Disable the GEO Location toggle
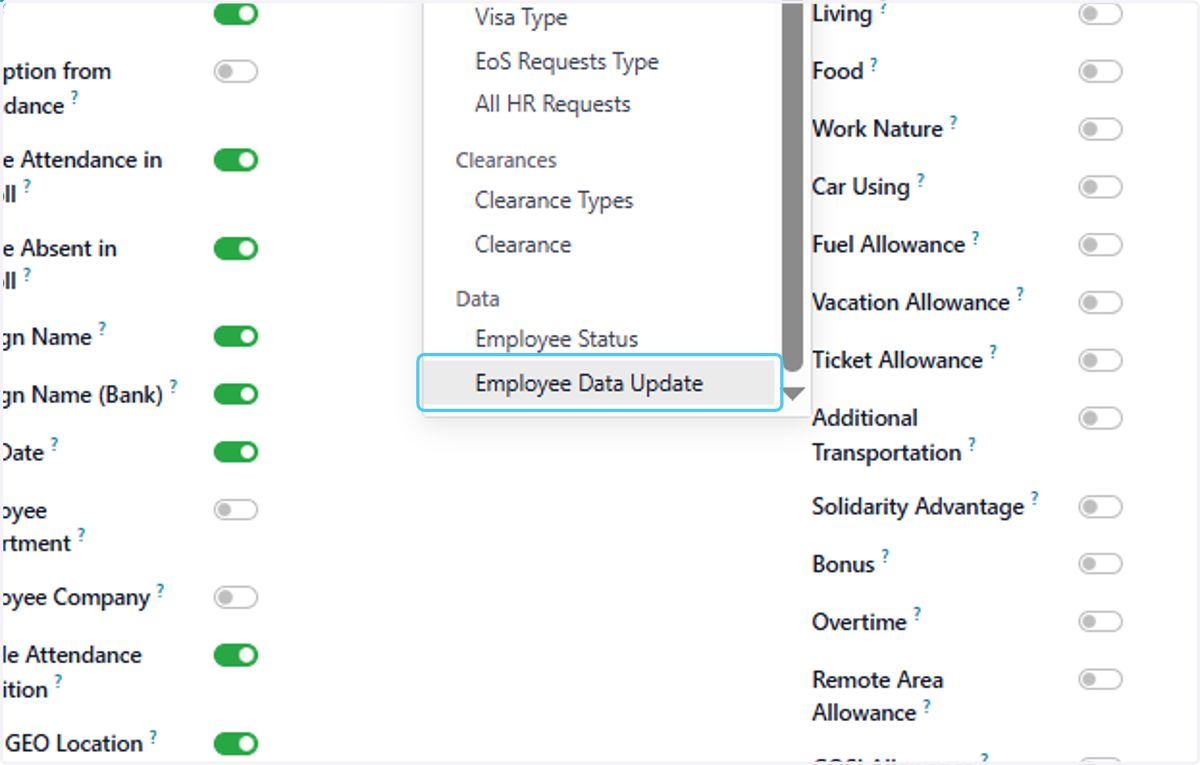 pos(236,743)
